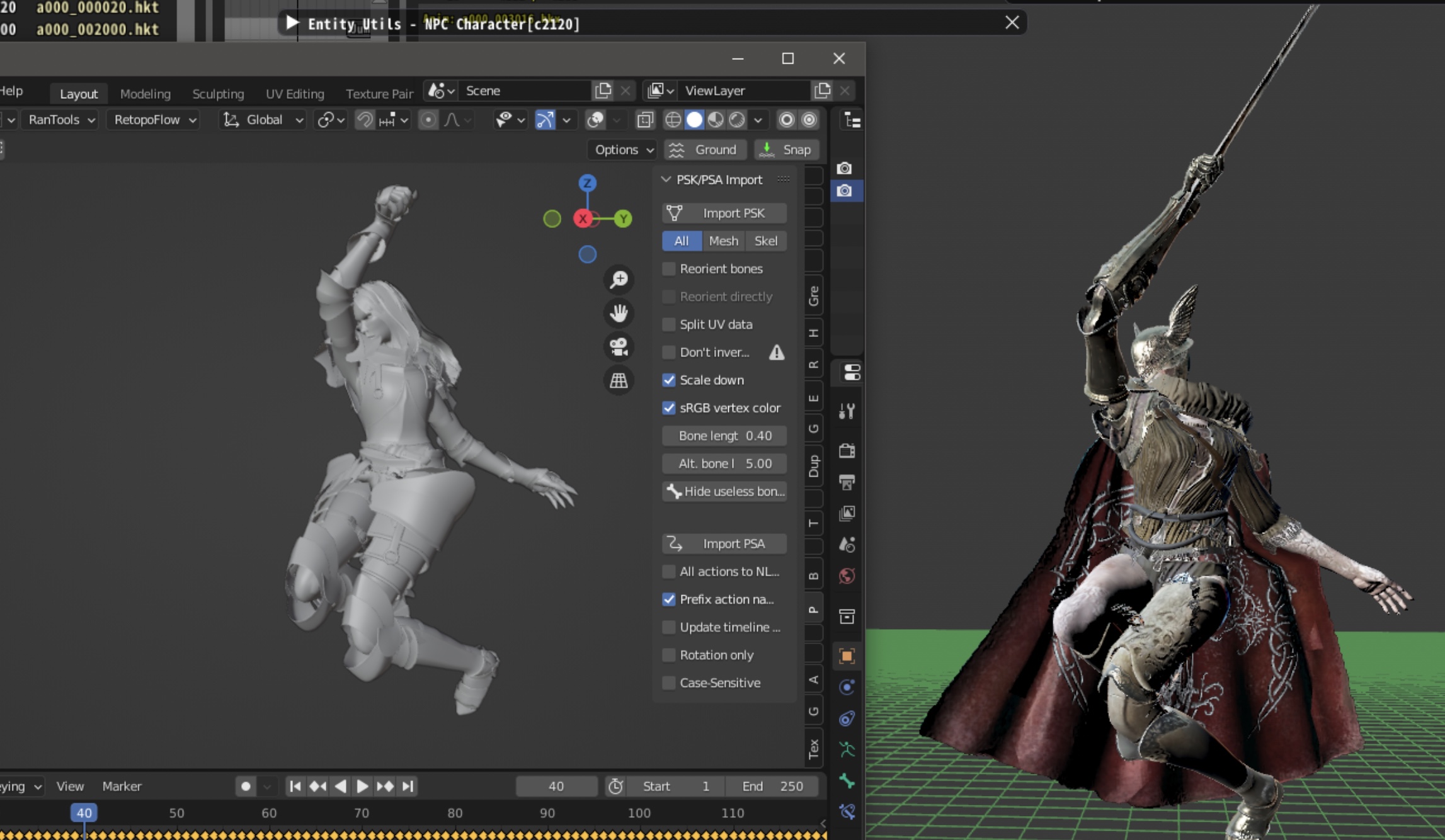Select solid viewport shading mode

click(694, 120)
